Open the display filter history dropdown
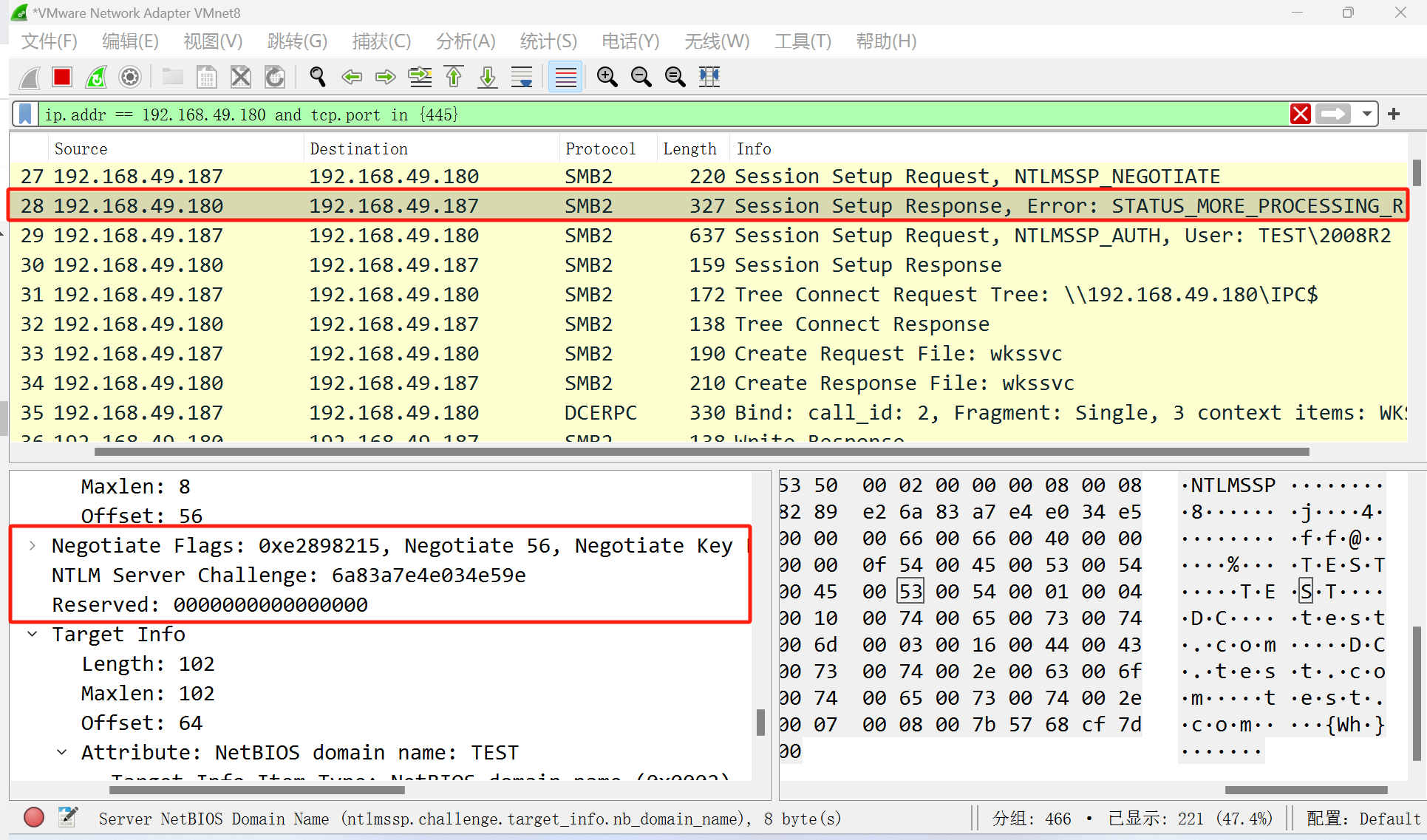Image resolution: width=1427 pixels, height=840 pixels. tap(1366, 115)
